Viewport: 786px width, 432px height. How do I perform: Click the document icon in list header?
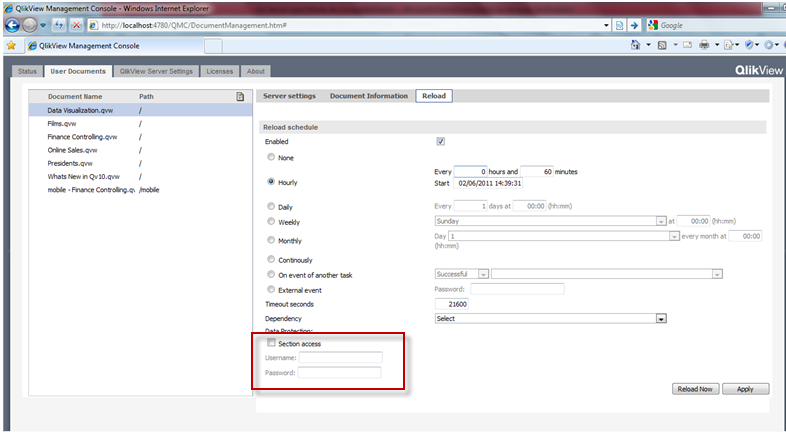[240, 96]
